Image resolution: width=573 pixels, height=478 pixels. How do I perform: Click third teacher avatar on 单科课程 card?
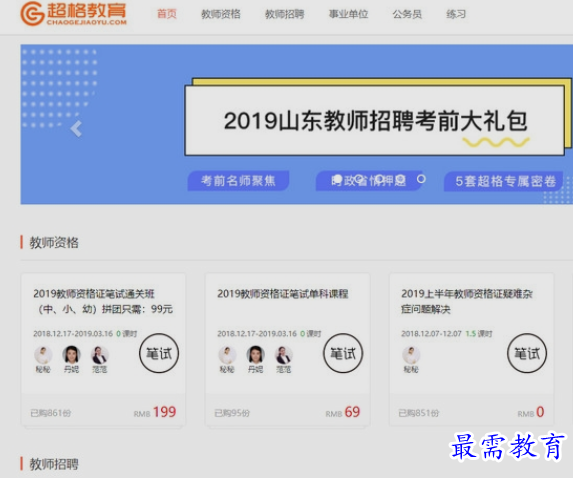pyautogui.click(x=284, y=354)
